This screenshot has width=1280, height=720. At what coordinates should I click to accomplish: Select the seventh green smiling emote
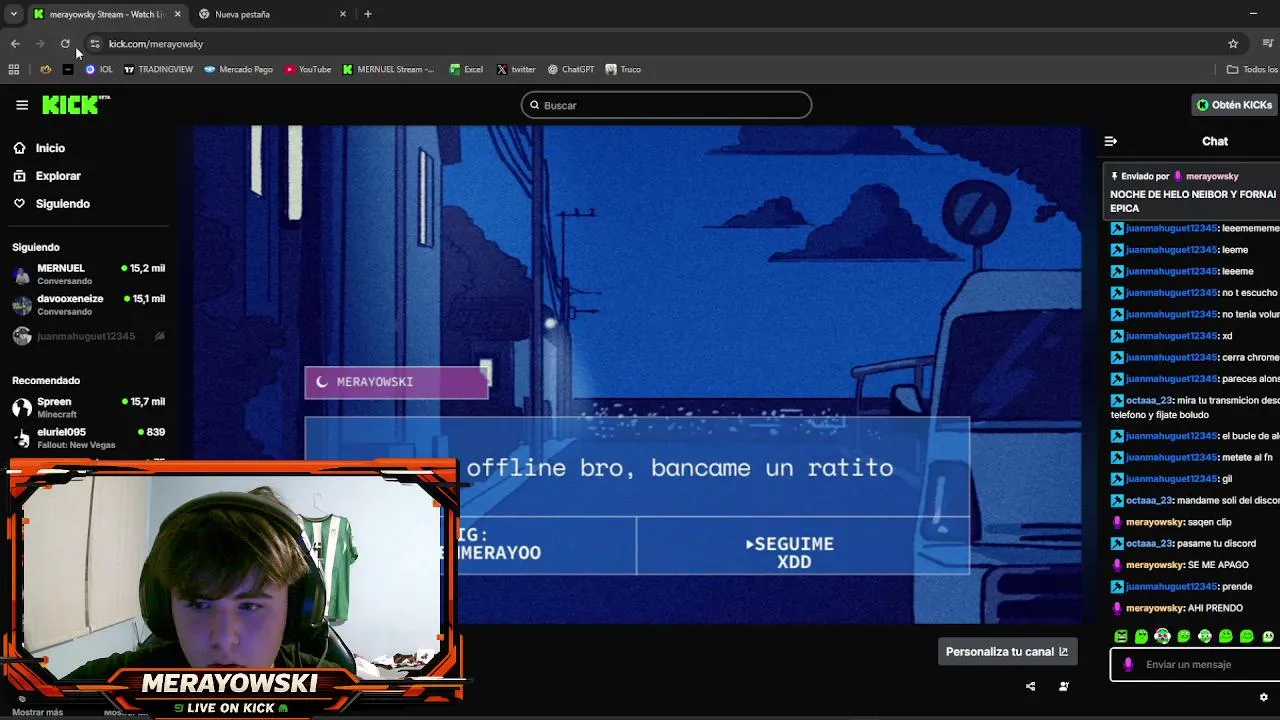[1246, 636]
